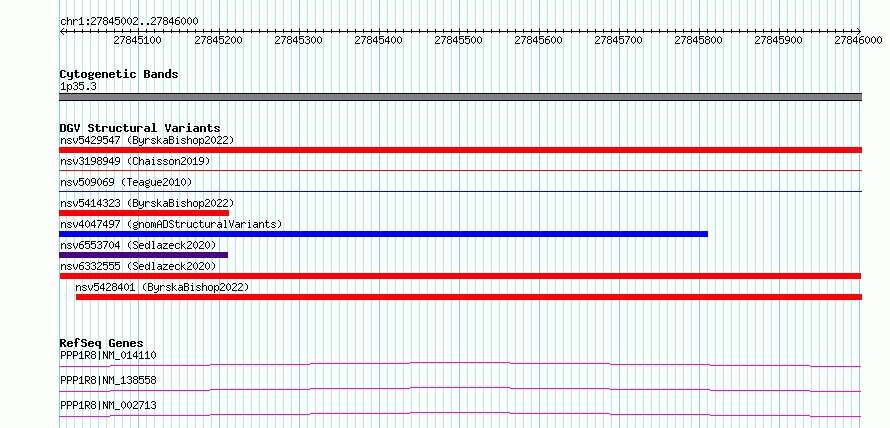Open the nsv6553704 (Sedlazeck2020) label
Image resolution: width=890 pixels, height=428 pixels.
click(138, 245)
